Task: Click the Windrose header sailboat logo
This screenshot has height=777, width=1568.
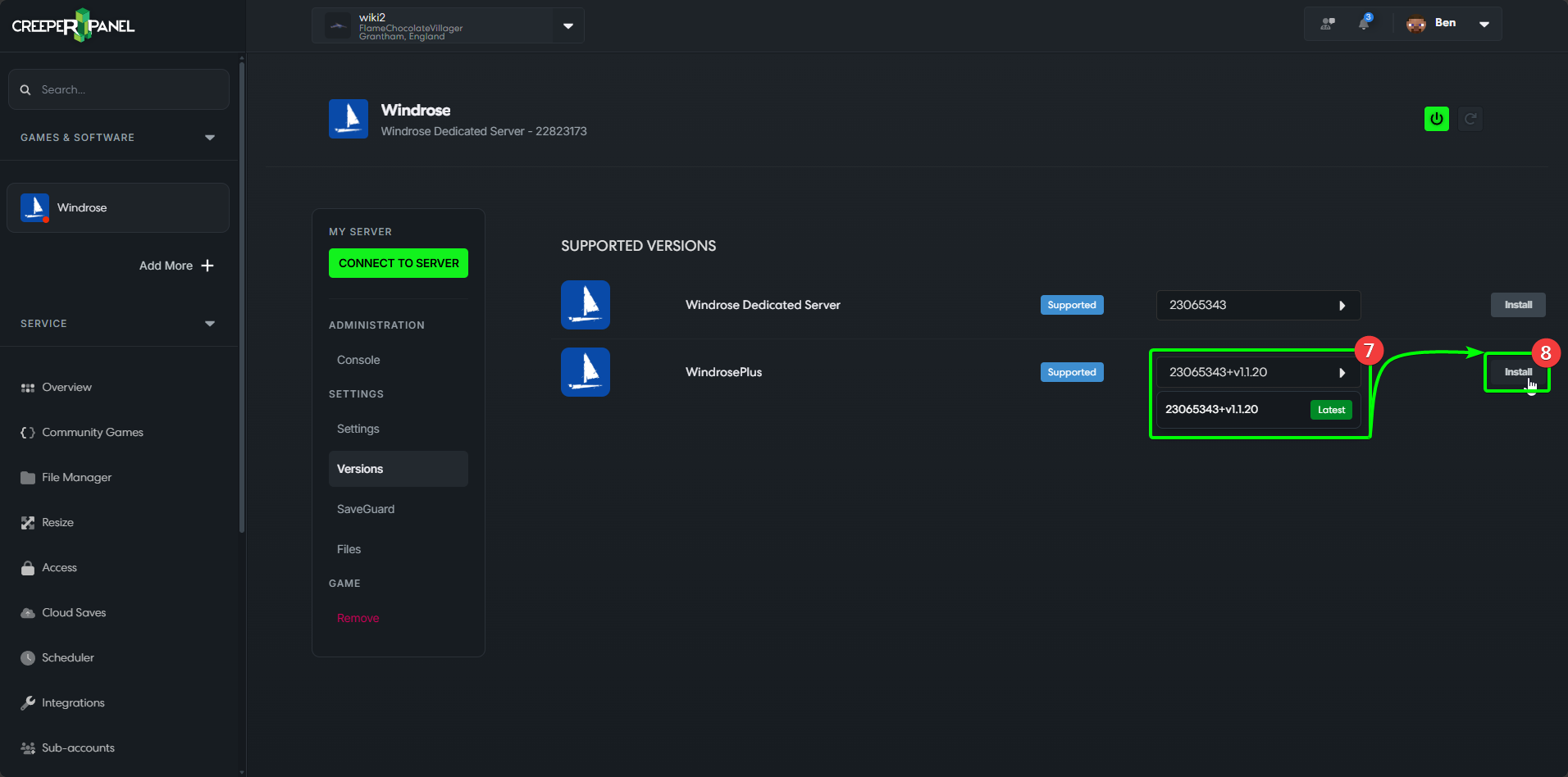Action: (x=349, y=119)
